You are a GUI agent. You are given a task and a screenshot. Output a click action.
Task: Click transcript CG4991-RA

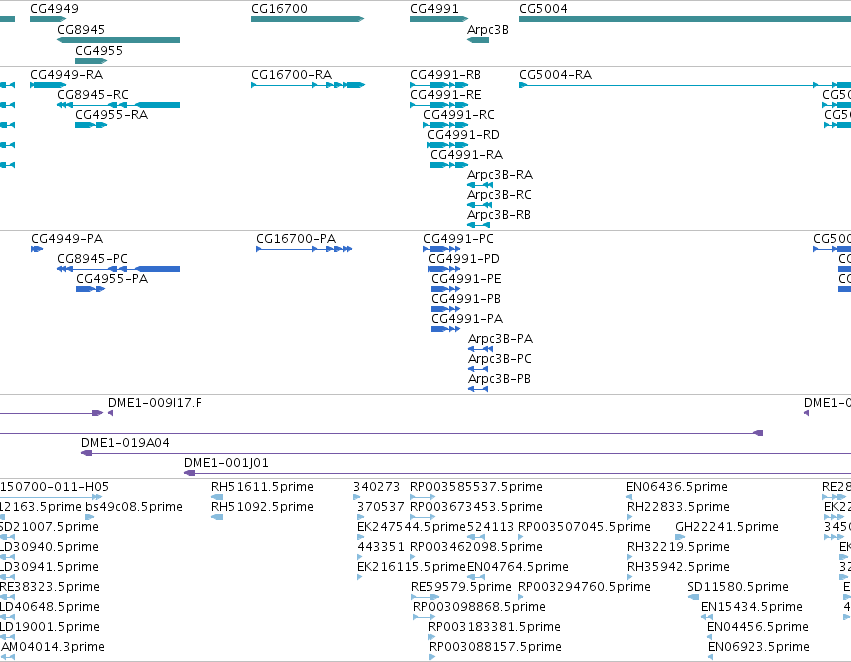(467, 155)
